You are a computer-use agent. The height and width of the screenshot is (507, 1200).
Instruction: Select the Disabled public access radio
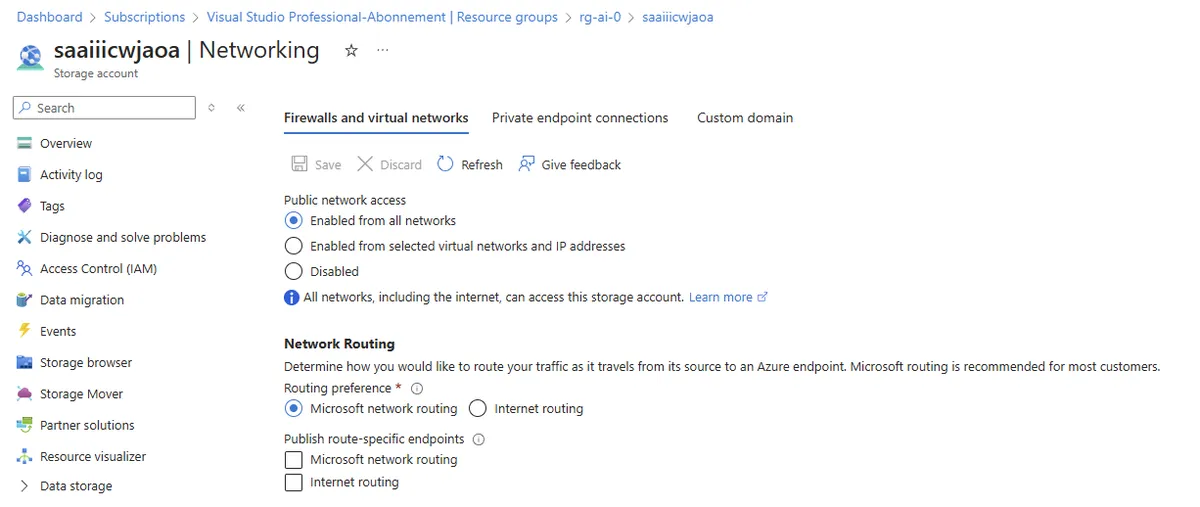point(293,271)
